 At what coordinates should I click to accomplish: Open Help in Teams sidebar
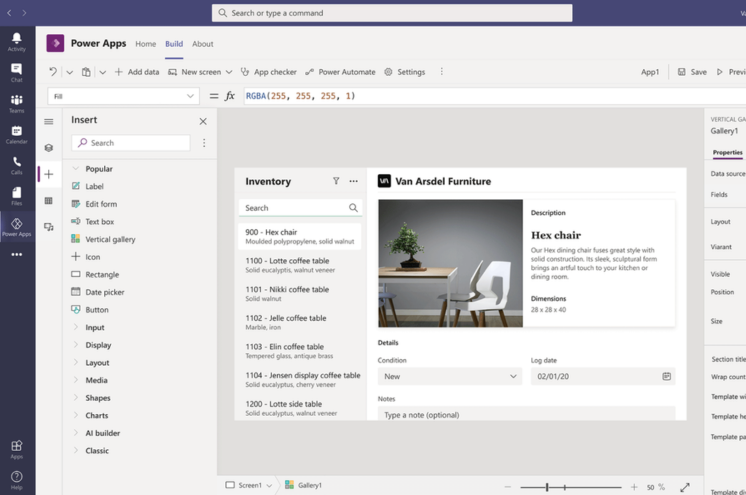(x=17, y=480)
